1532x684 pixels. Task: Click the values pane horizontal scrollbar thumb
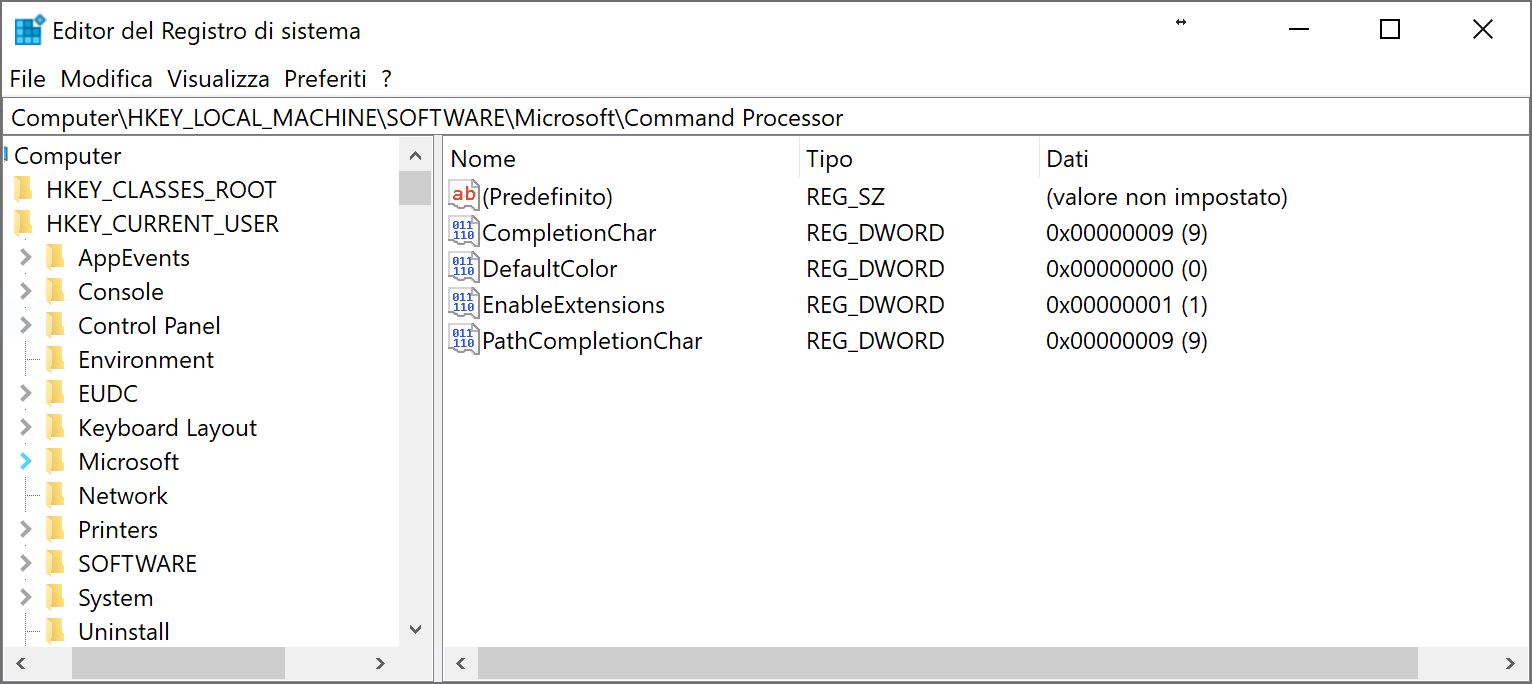[x=948, y=663]
